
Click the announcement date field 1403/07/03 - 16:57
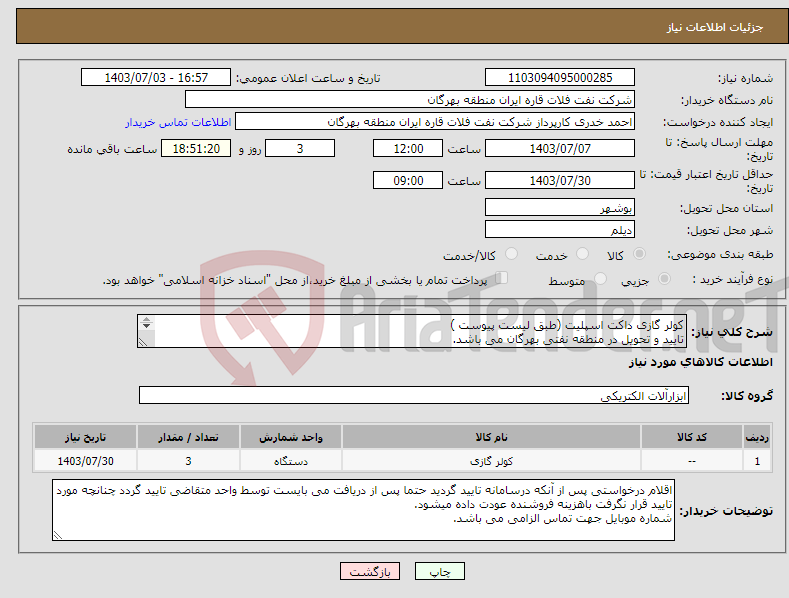tap(155, 78)
